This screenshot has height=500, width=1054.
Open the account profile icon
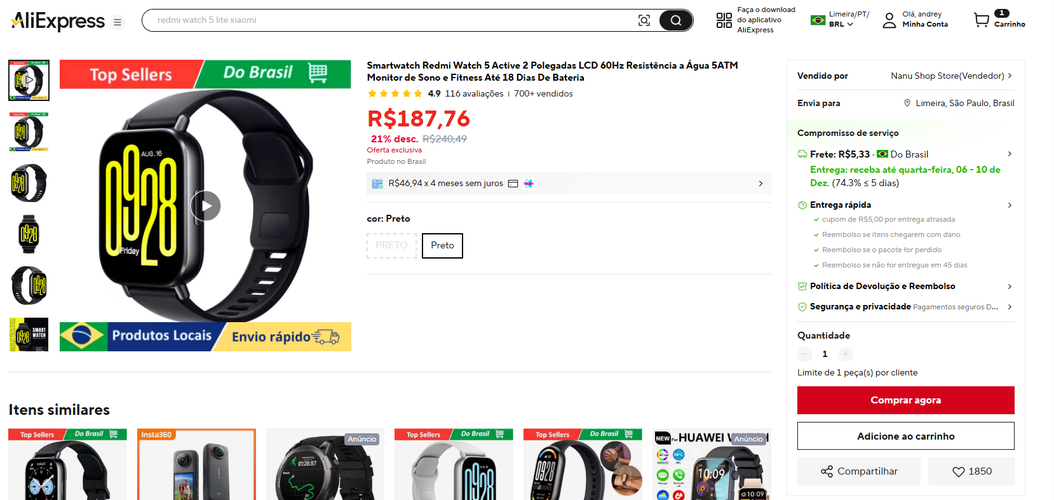889,20
